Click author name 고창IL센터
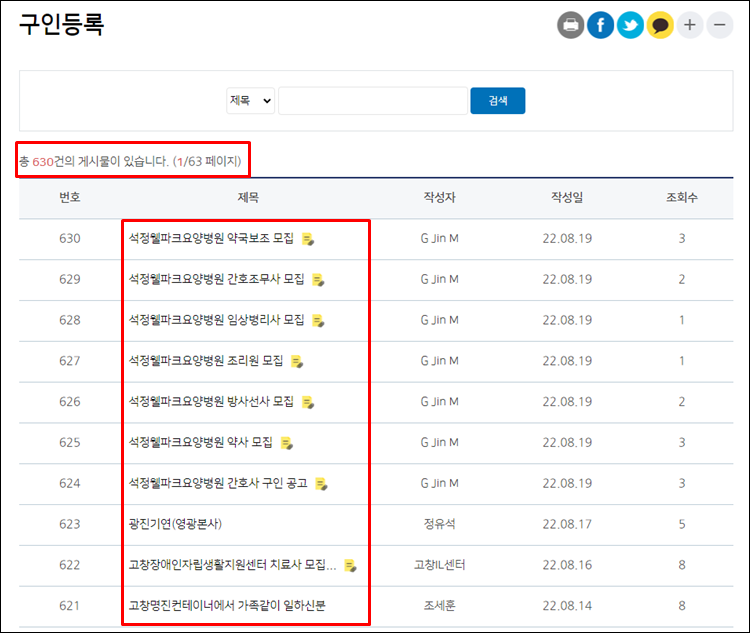The height and width of the screenshot is (633, 750). pos(440,565)
